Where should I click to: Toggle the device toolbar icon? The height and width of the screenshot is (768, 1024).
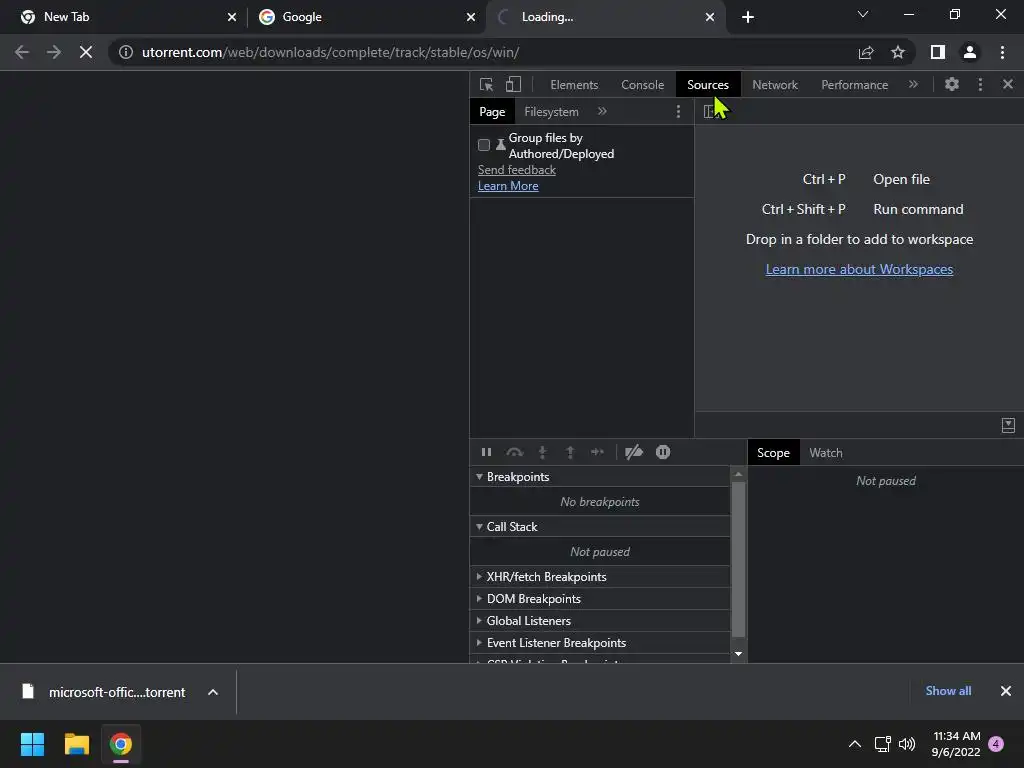[x=513, y=84]
